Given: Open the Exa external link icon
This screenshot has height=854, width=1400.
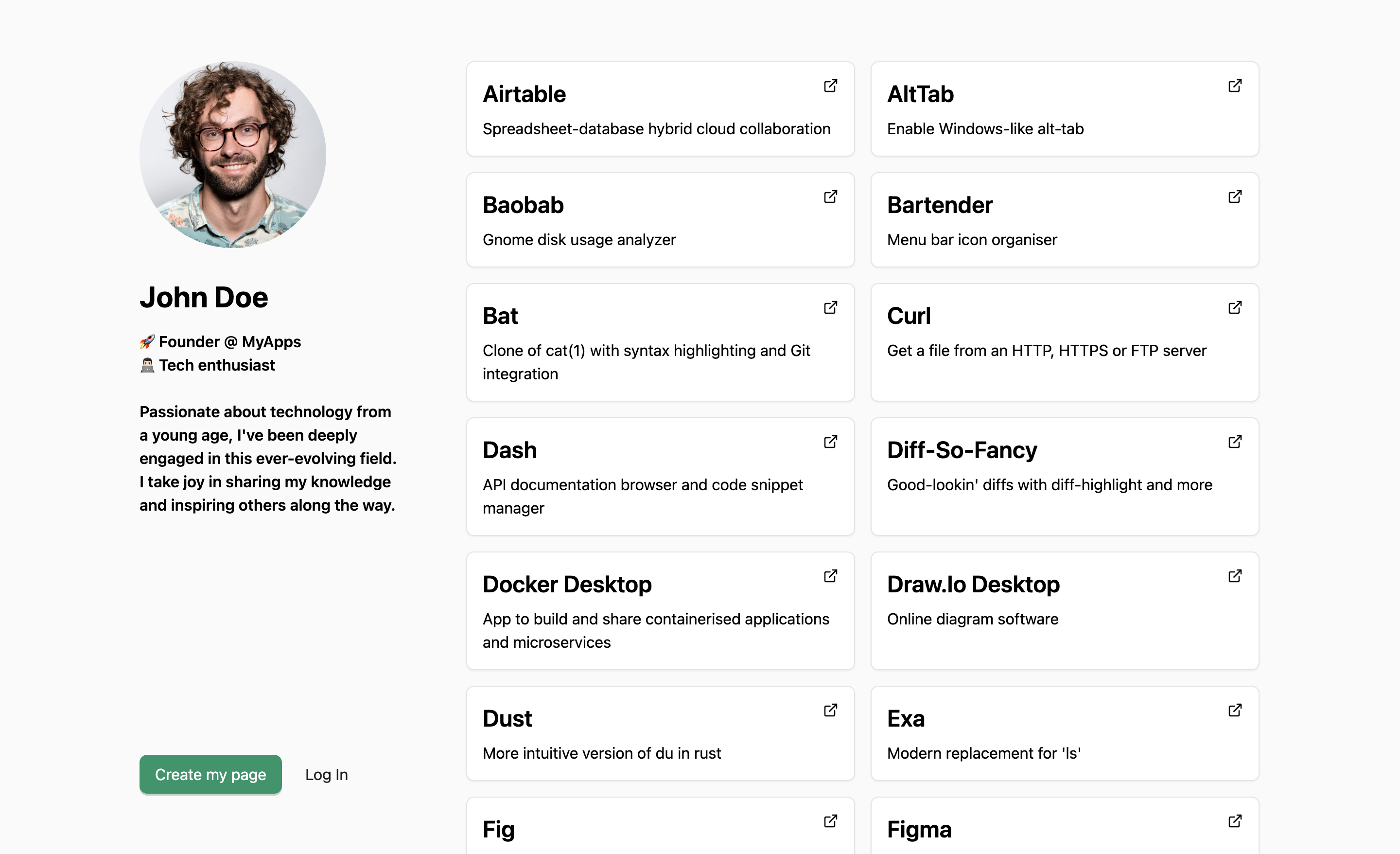Looking at the screenshot, I should tap(1235, 710).
